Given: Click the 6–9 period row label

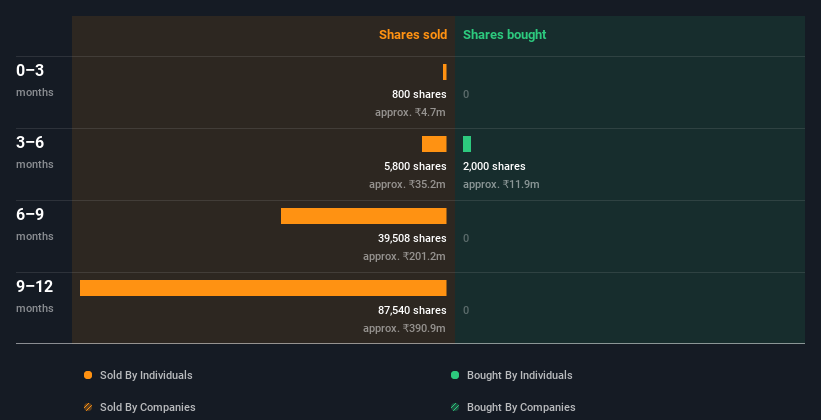Looking at the screenshot, I should coord(30,214).
